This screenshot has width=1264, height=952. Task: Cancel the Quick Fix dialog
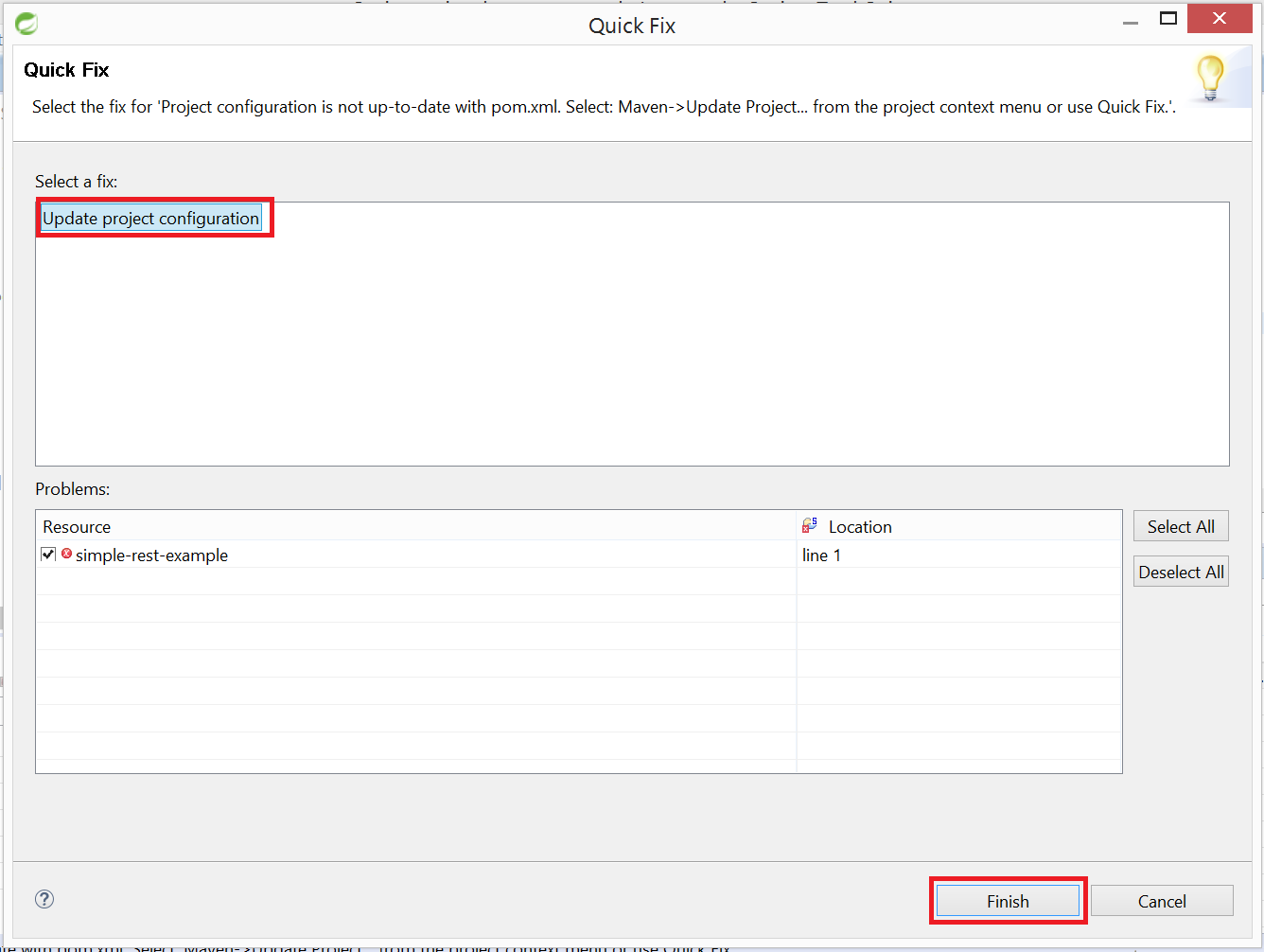coord(1162,901)
